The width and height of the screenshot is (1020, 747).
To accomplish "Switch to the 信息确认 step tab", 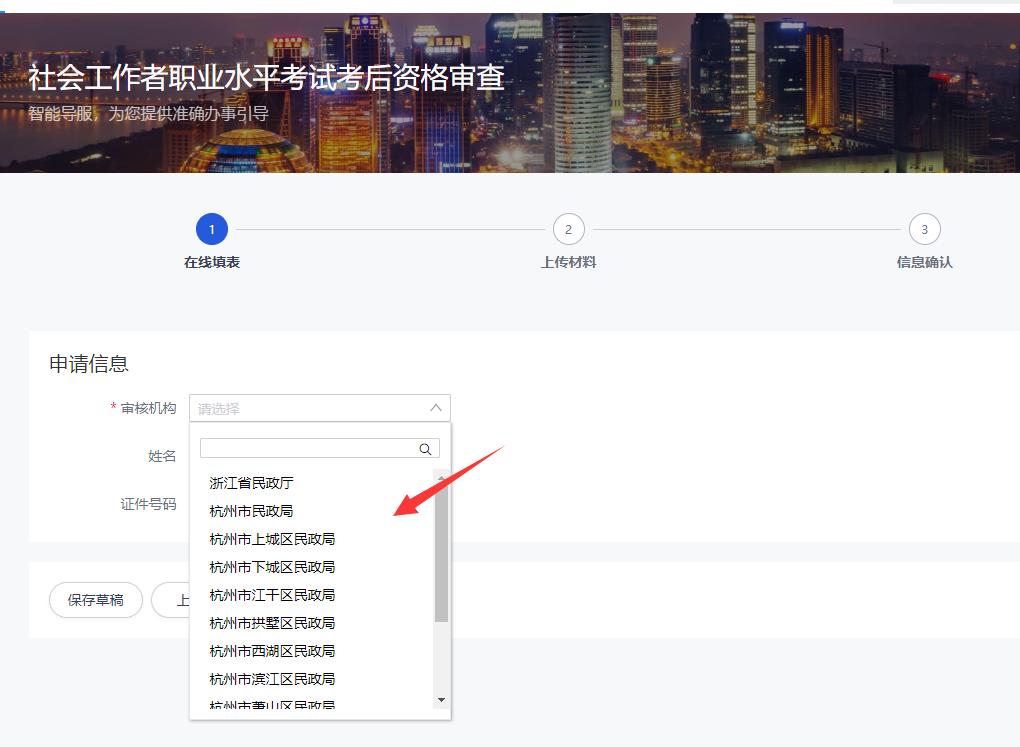I will point(924,260).
